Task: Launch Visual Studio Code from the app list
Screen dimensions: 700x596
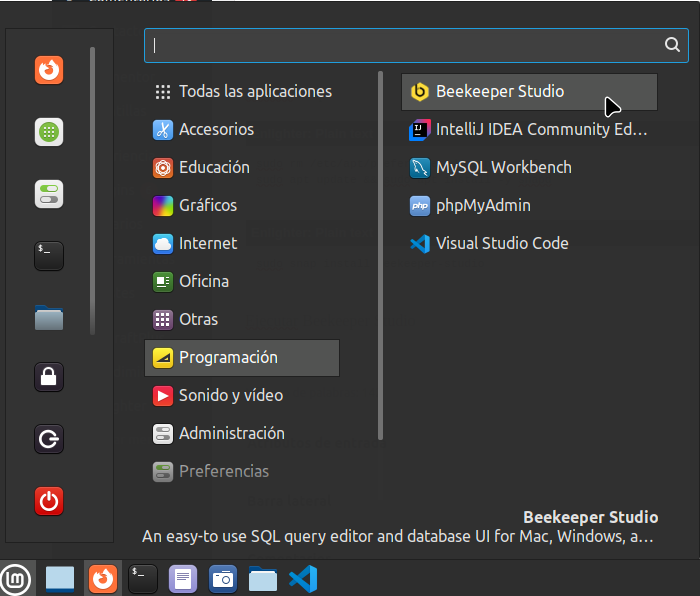Action: click(x=501, y=244)
